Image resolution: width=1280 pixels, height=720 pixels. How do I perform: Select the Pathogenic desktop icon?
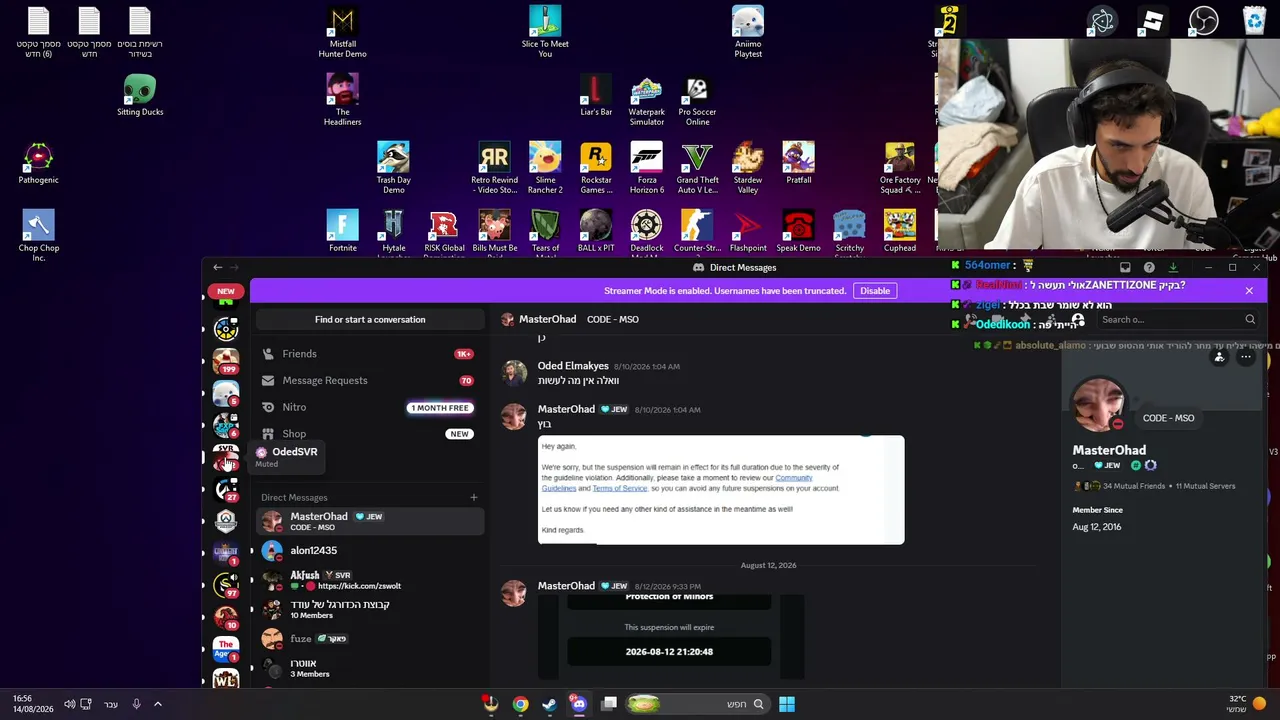pos(38,164)
